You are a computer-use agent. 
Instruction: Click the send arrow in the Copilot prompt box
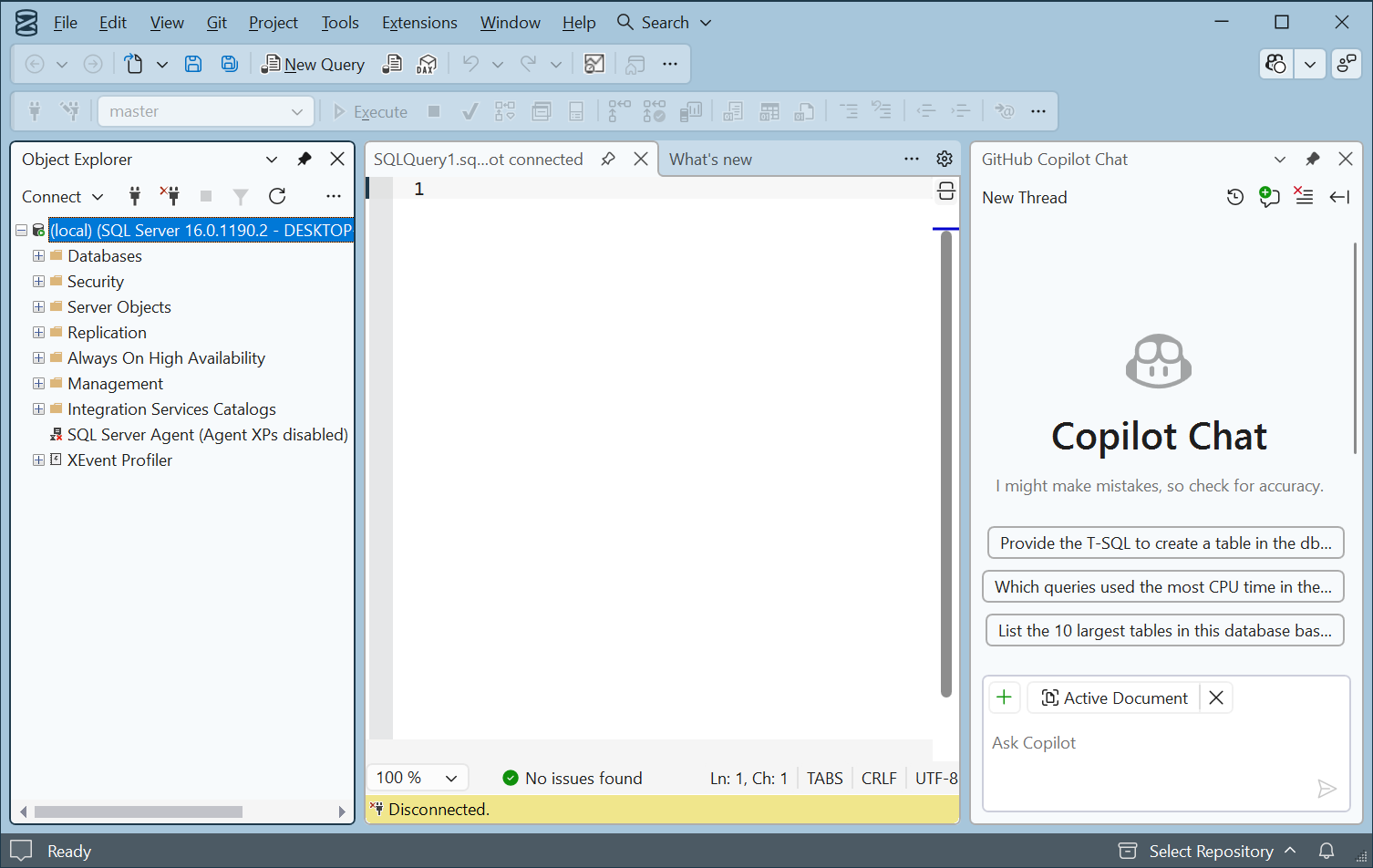coord(1327,789)
